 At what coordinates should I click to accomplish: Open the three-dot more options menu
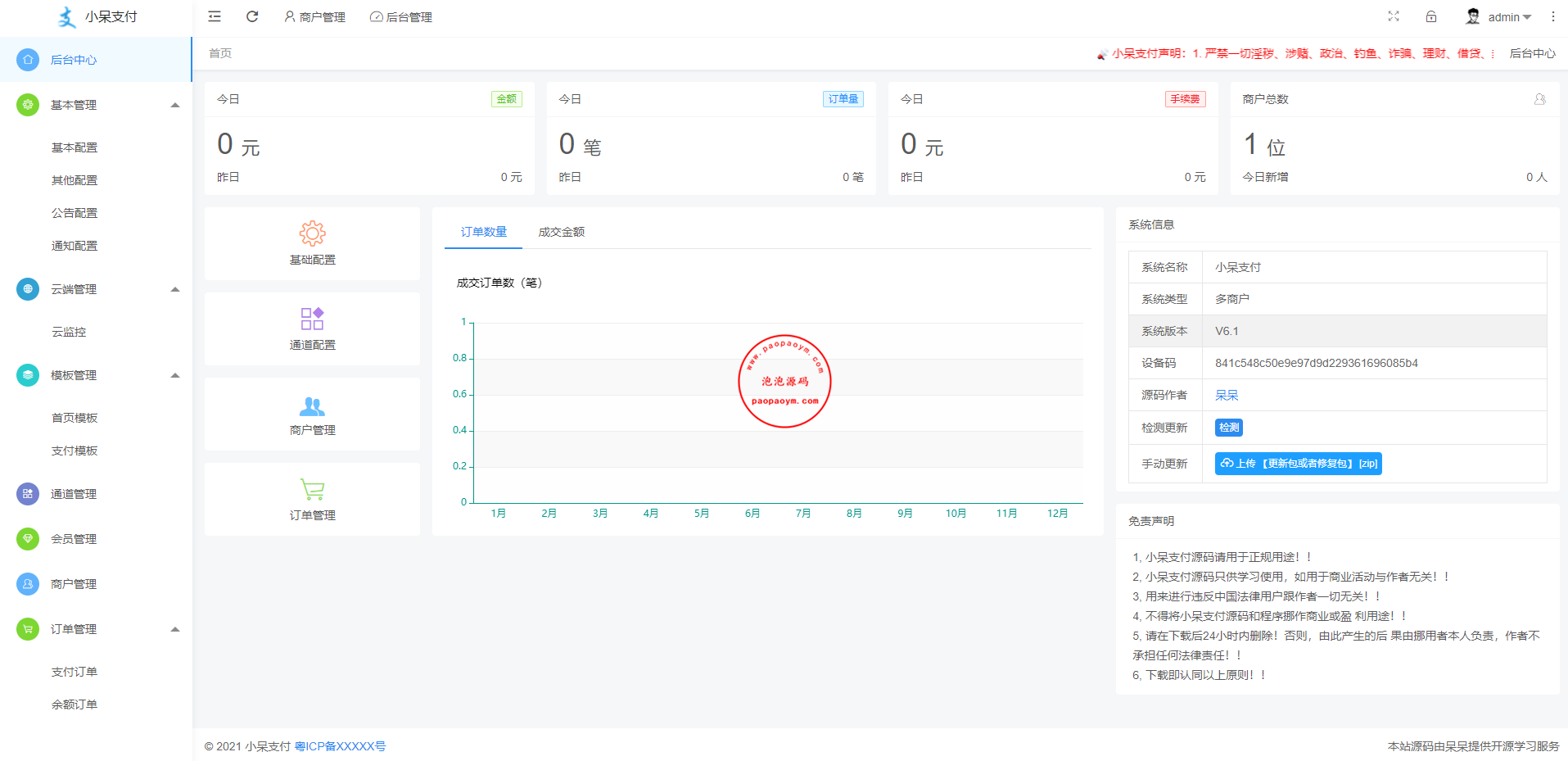pyautogui.click(x=1552, y=16)
